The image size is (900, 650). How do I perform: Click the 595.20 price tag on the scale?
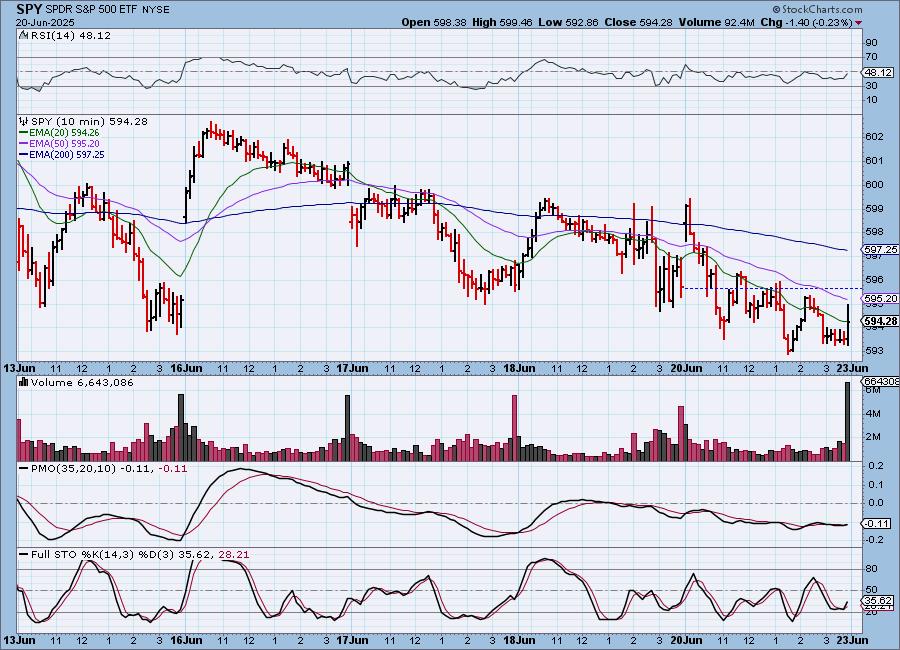click(x=880, y=299)
